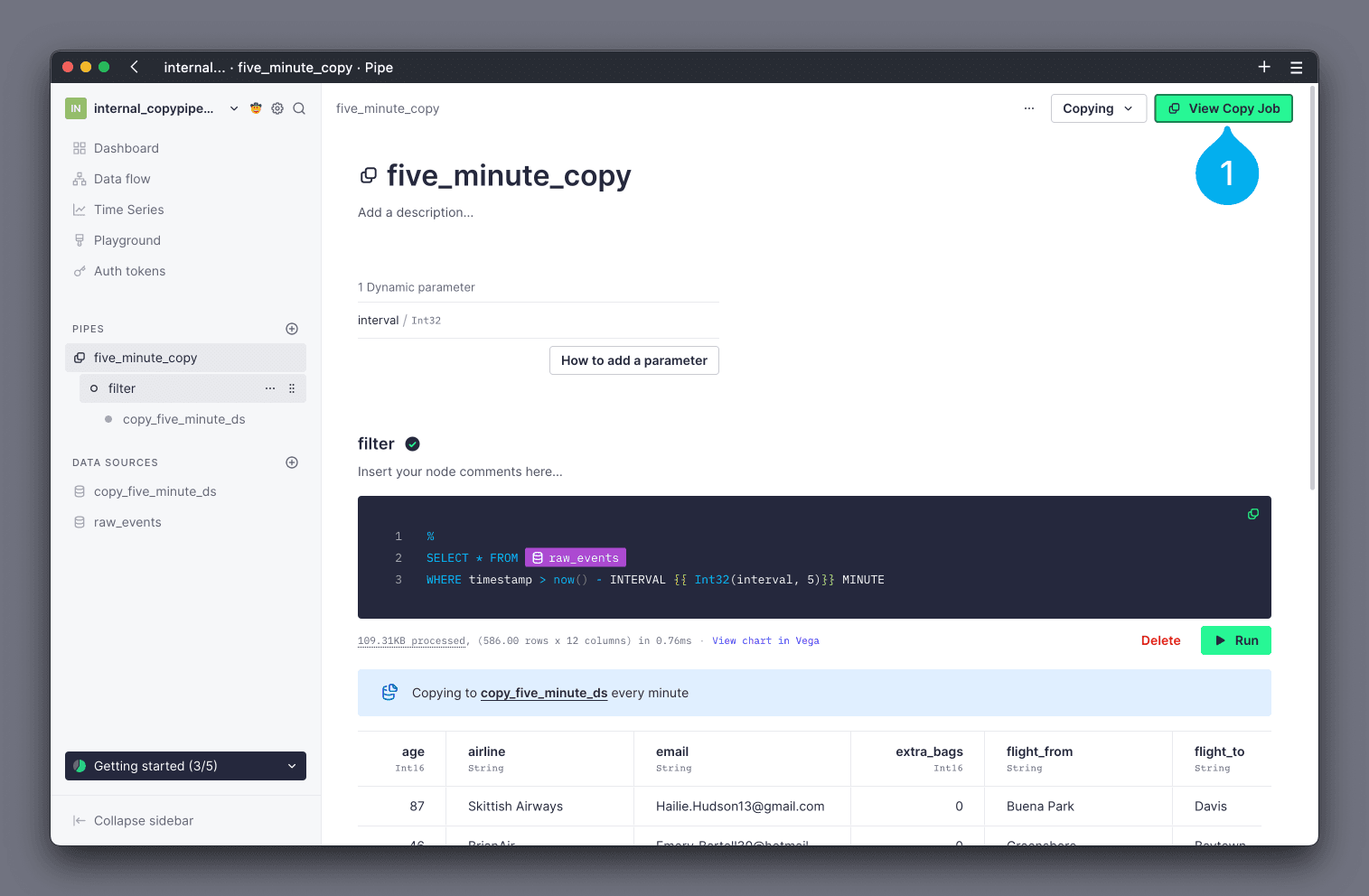Open the hamburger menu in title bar
This screenshot has height=896, width=1369.
(1296, 68)
